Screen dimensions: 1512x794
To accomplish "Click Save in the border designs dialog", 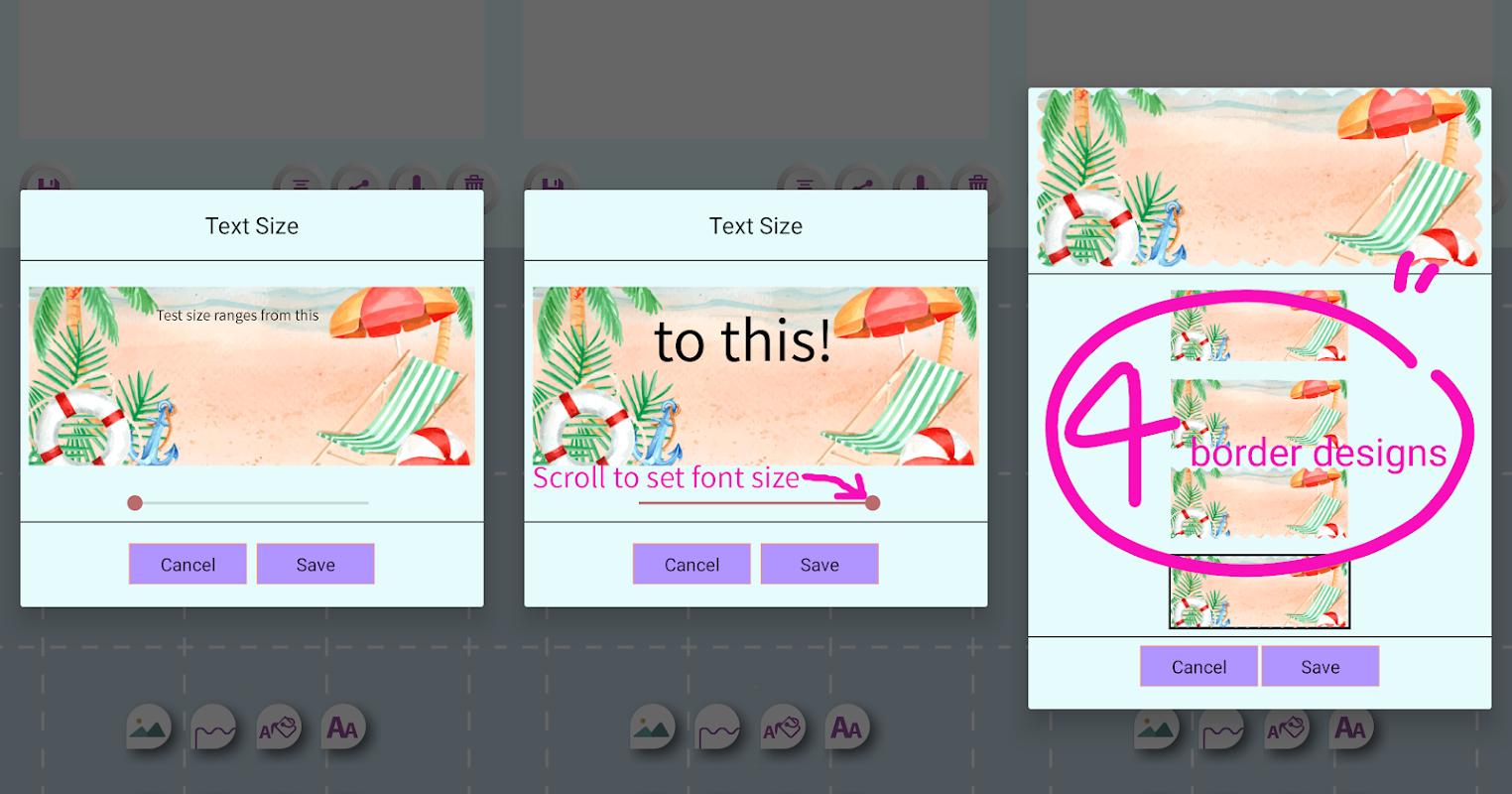I will coord(1321,666).
